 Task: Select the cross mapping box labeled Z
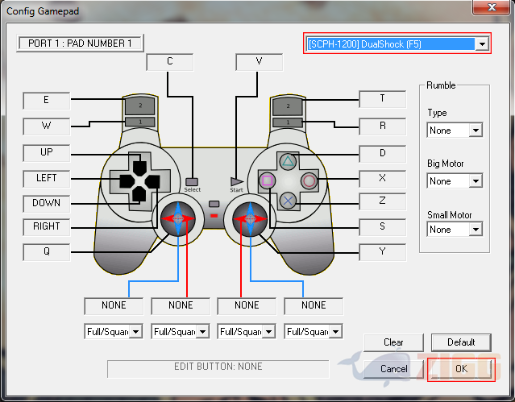(382, 201)
